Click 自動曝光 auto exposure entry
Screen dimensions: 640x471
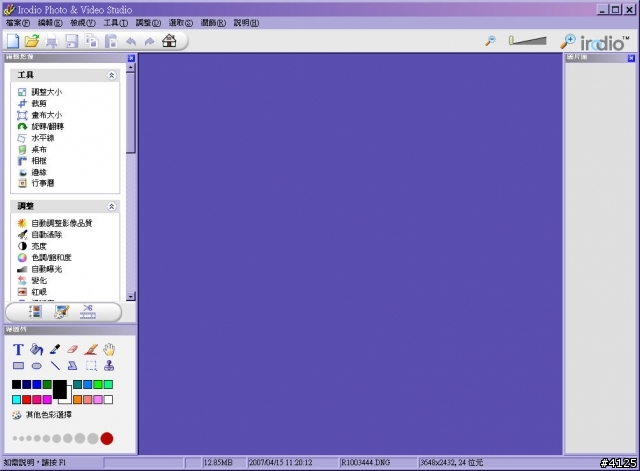(40, 269)
